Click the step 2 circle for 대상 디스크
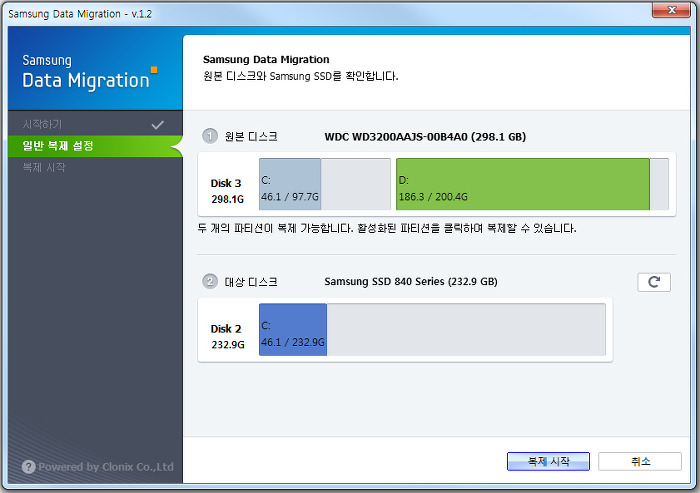Viewport: 700px width, 493px height. 210,281
